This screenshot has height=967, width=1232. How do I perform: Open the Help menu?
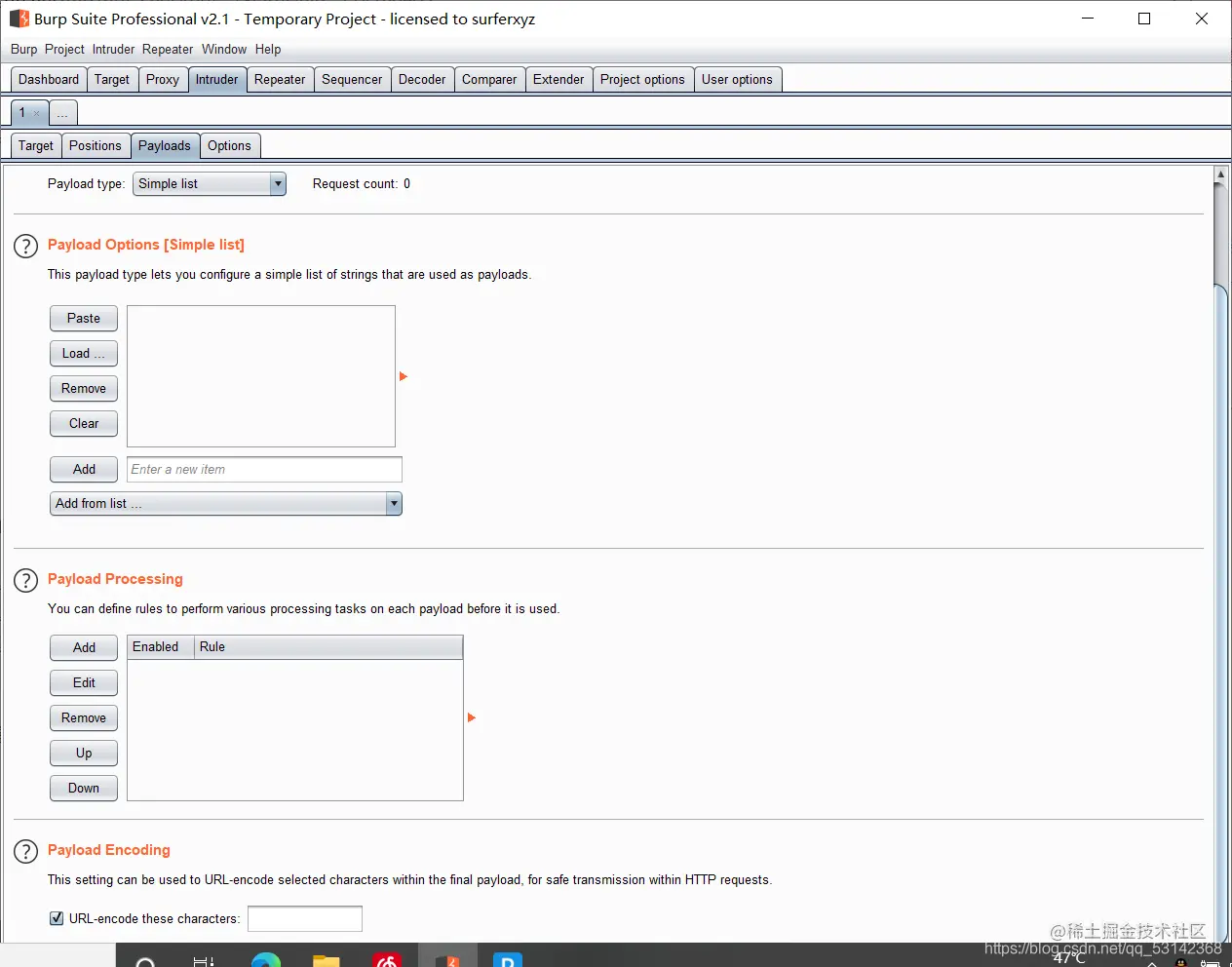pyautogui.click(x=268, y=49)
